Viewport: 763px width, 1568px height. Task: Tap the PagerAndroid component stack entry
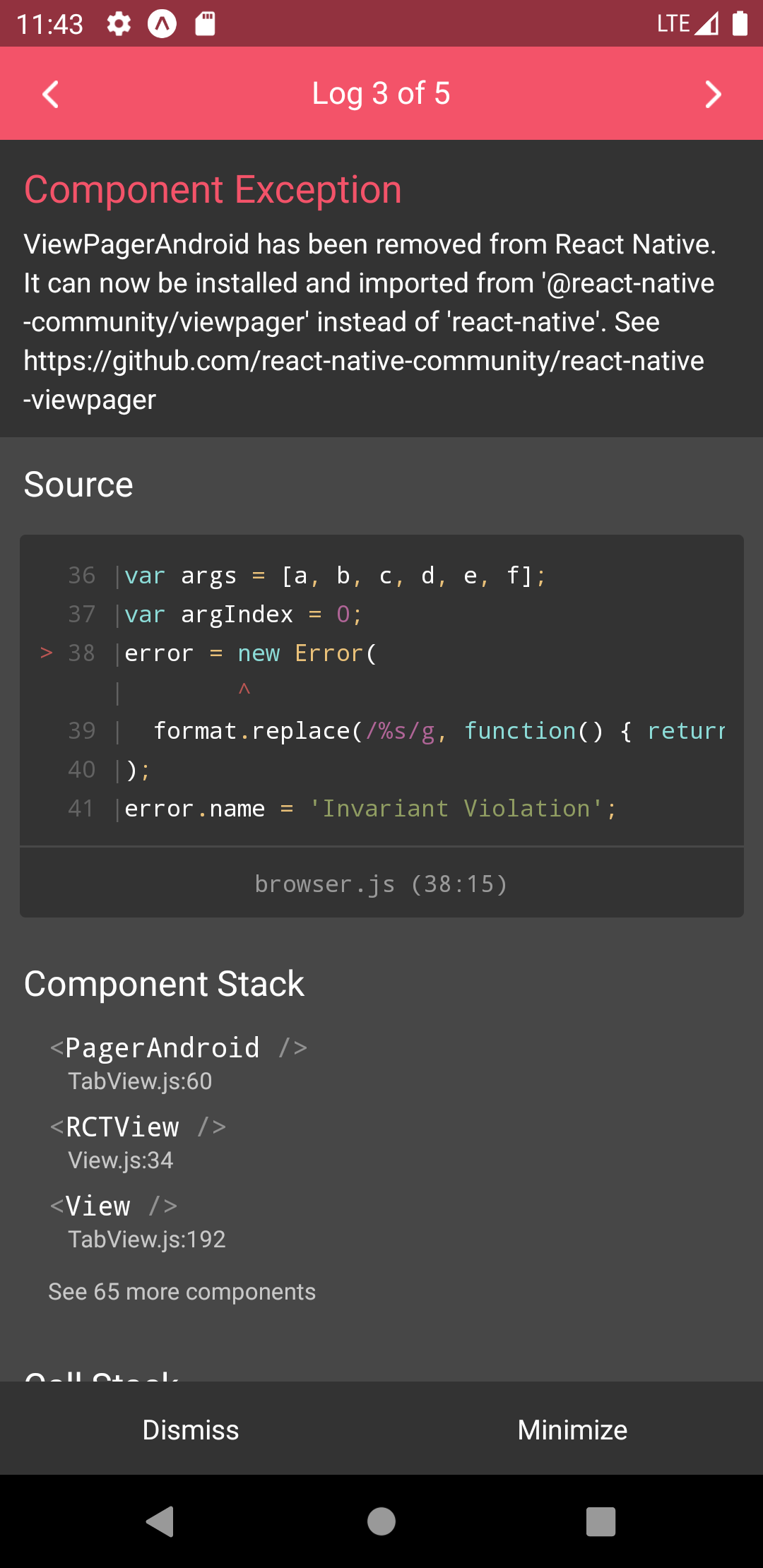[178, 1047]
